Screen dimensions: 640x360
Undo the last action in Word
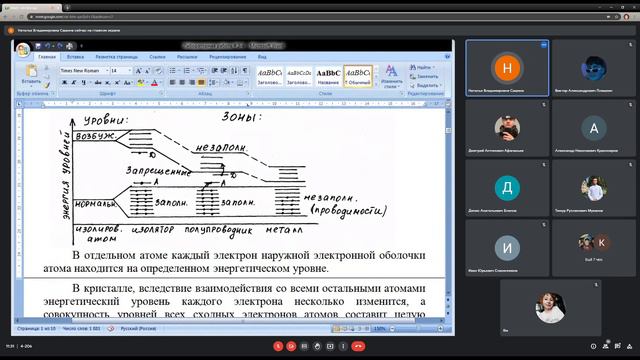(x=47, y=46)
